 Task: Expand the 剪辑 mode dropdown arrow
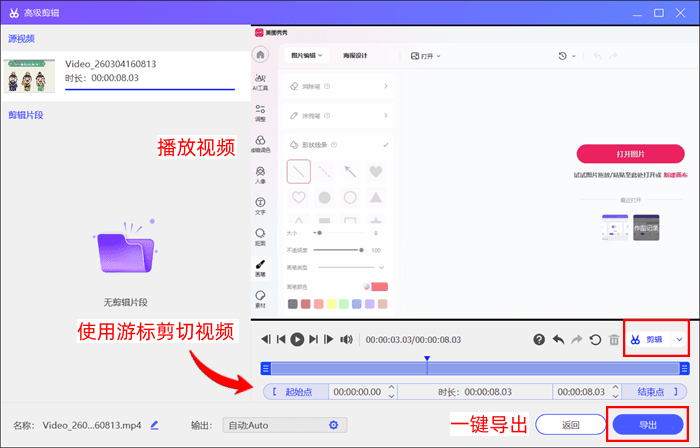[680, 340]
